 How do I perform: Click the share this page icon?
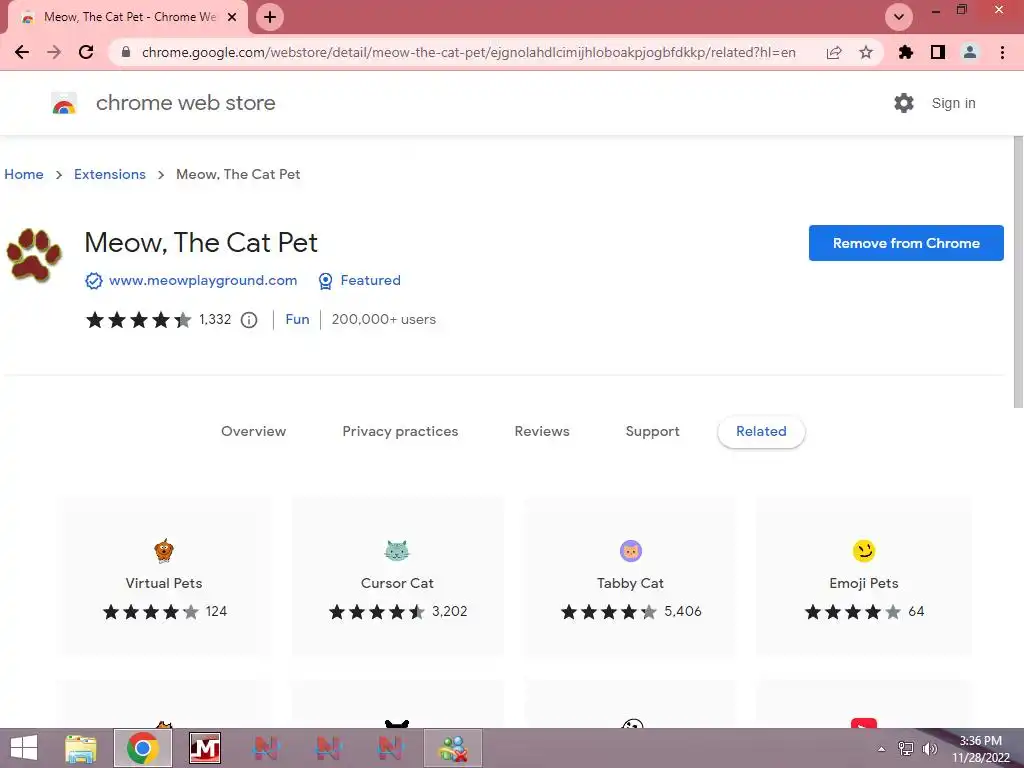[x=834, y=52]
